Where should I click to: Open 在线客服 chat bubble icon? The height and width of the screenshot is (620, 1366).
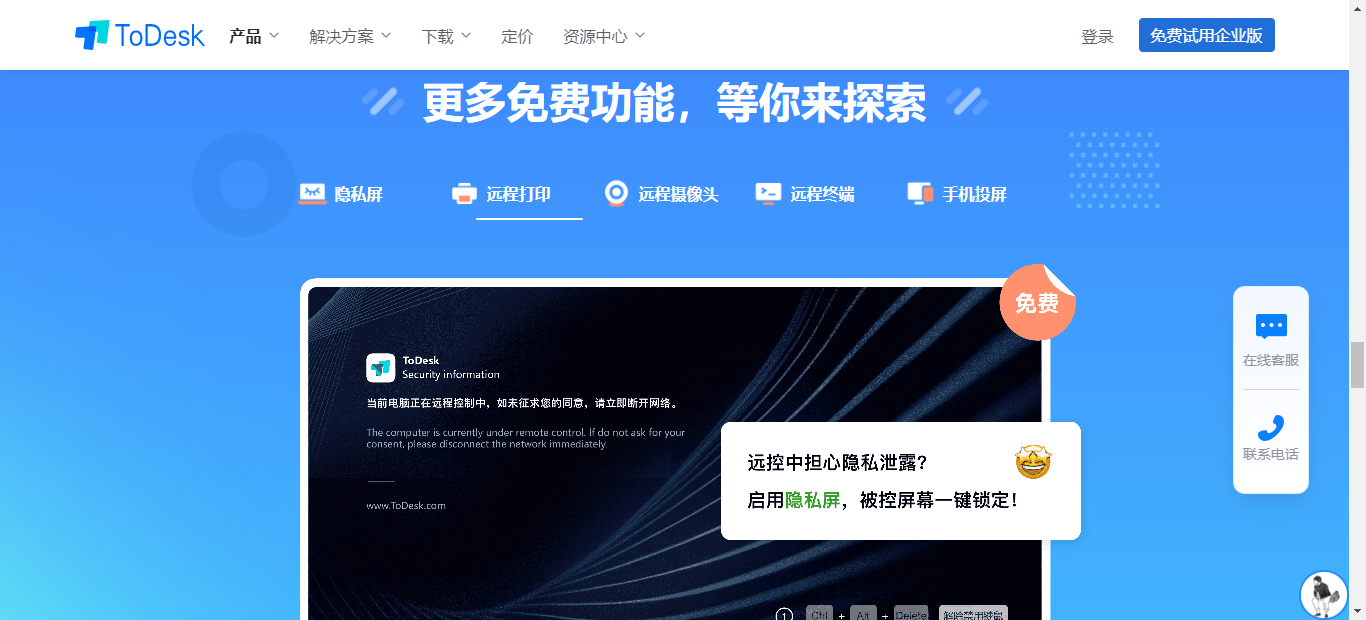pyautogui.click(x=1271, y=326)
